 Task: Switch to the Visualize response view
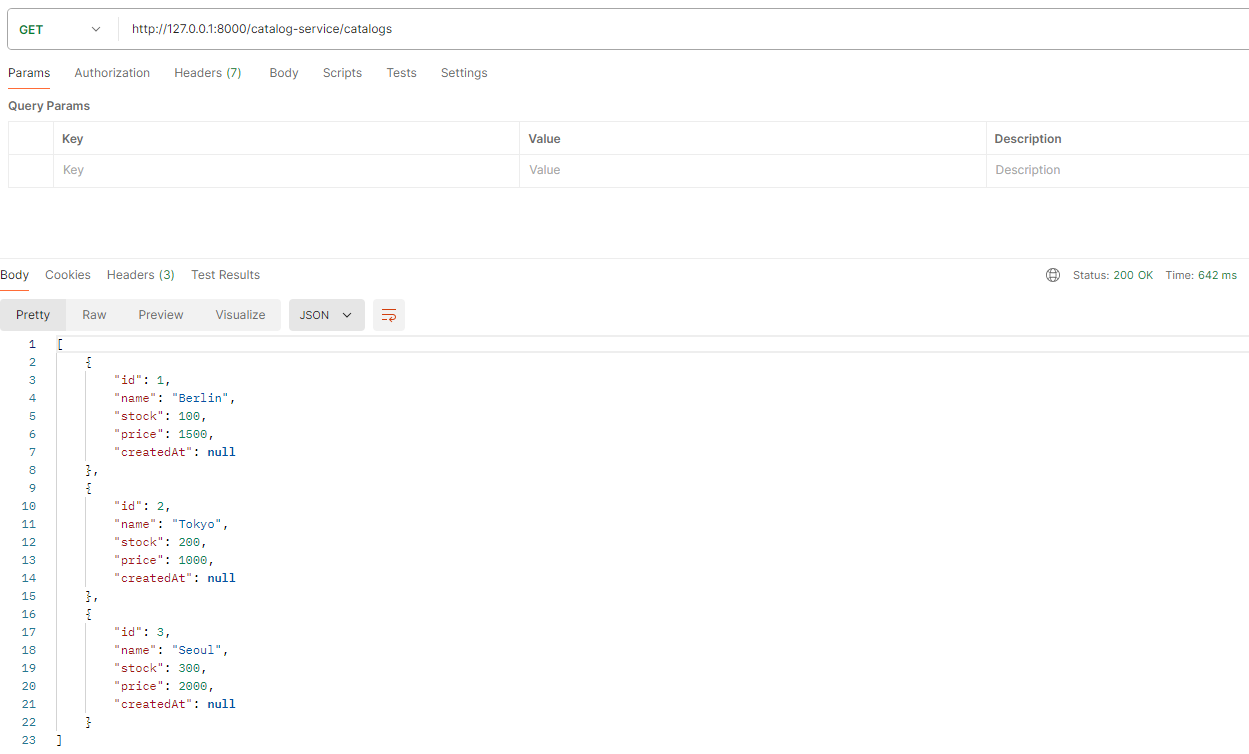click(x=240, y=315)
